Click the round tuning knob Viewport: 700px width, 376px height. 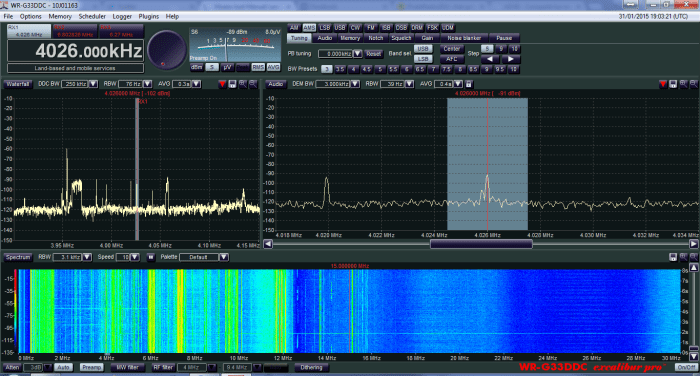[167, 50]
